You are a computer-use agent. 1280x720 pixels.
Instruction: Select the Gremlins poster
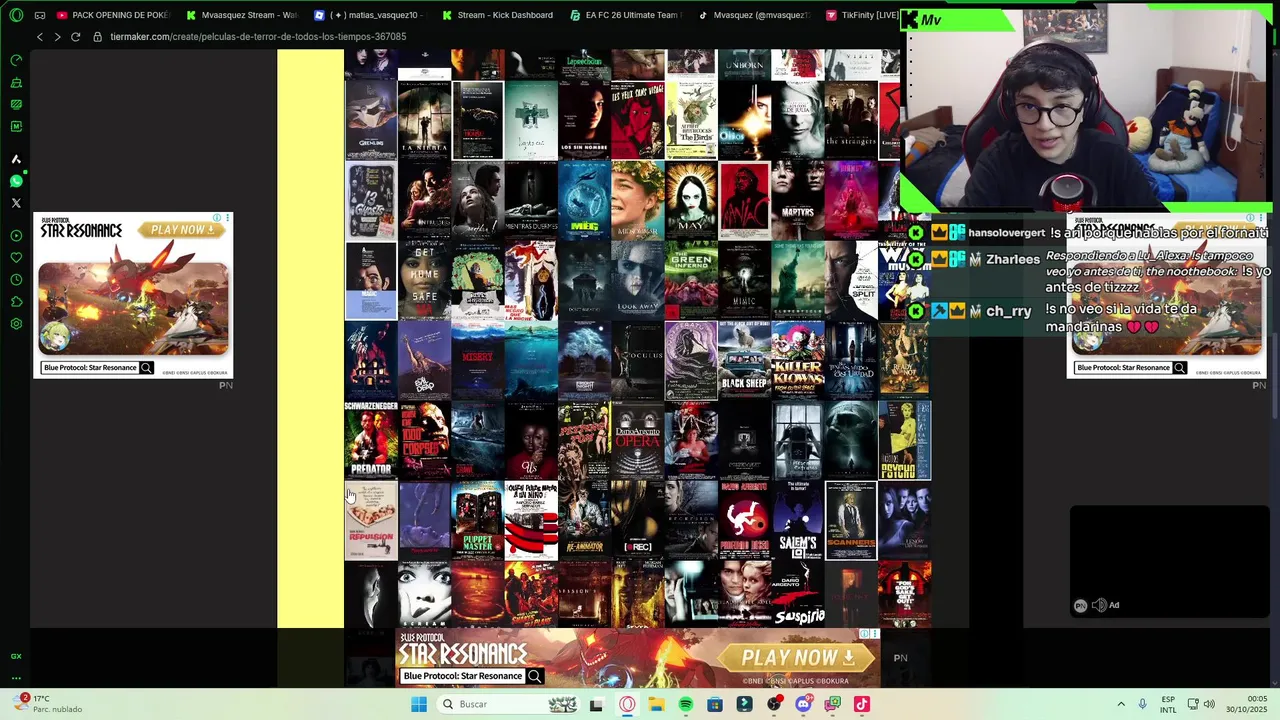pos(371,120)
